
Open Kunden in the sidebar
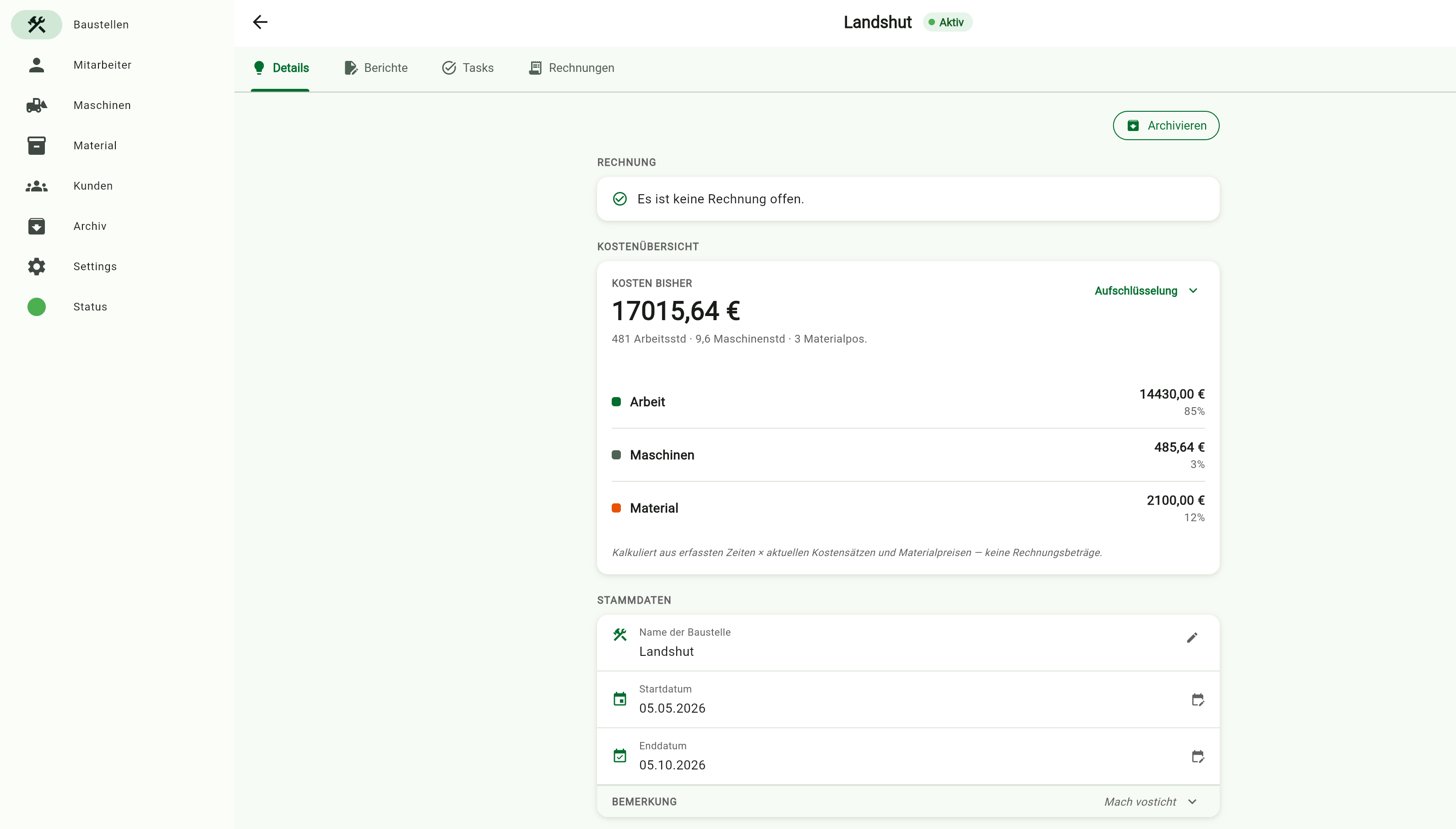click(93, 186)
